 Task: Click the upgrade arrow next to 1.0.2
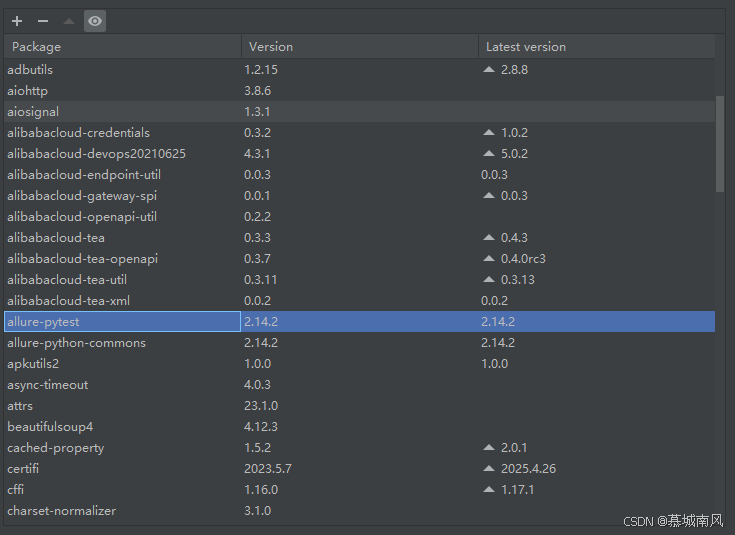(489, 132)
